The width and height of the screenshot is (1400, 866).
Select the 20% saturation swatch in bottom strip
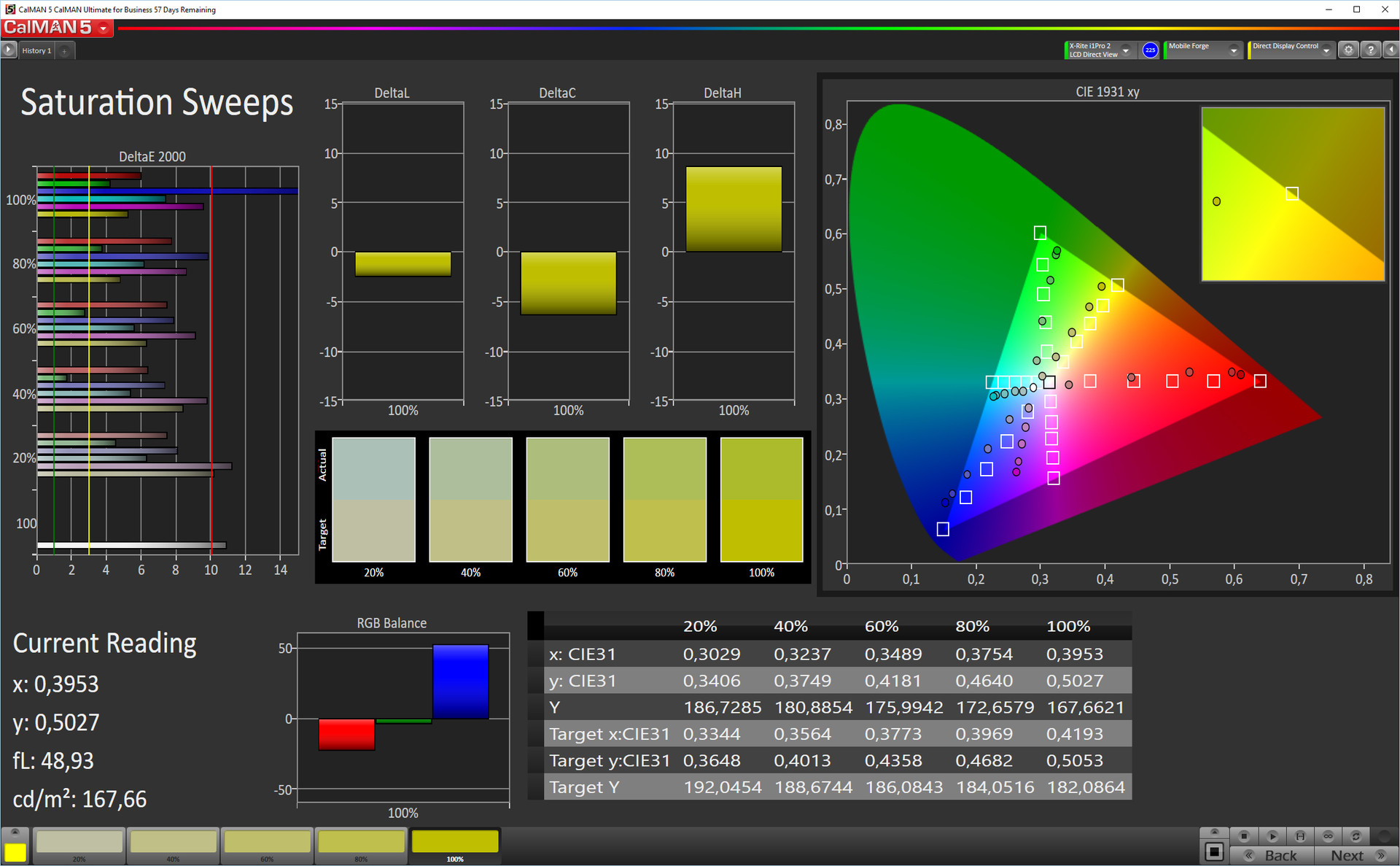point(79,843)
